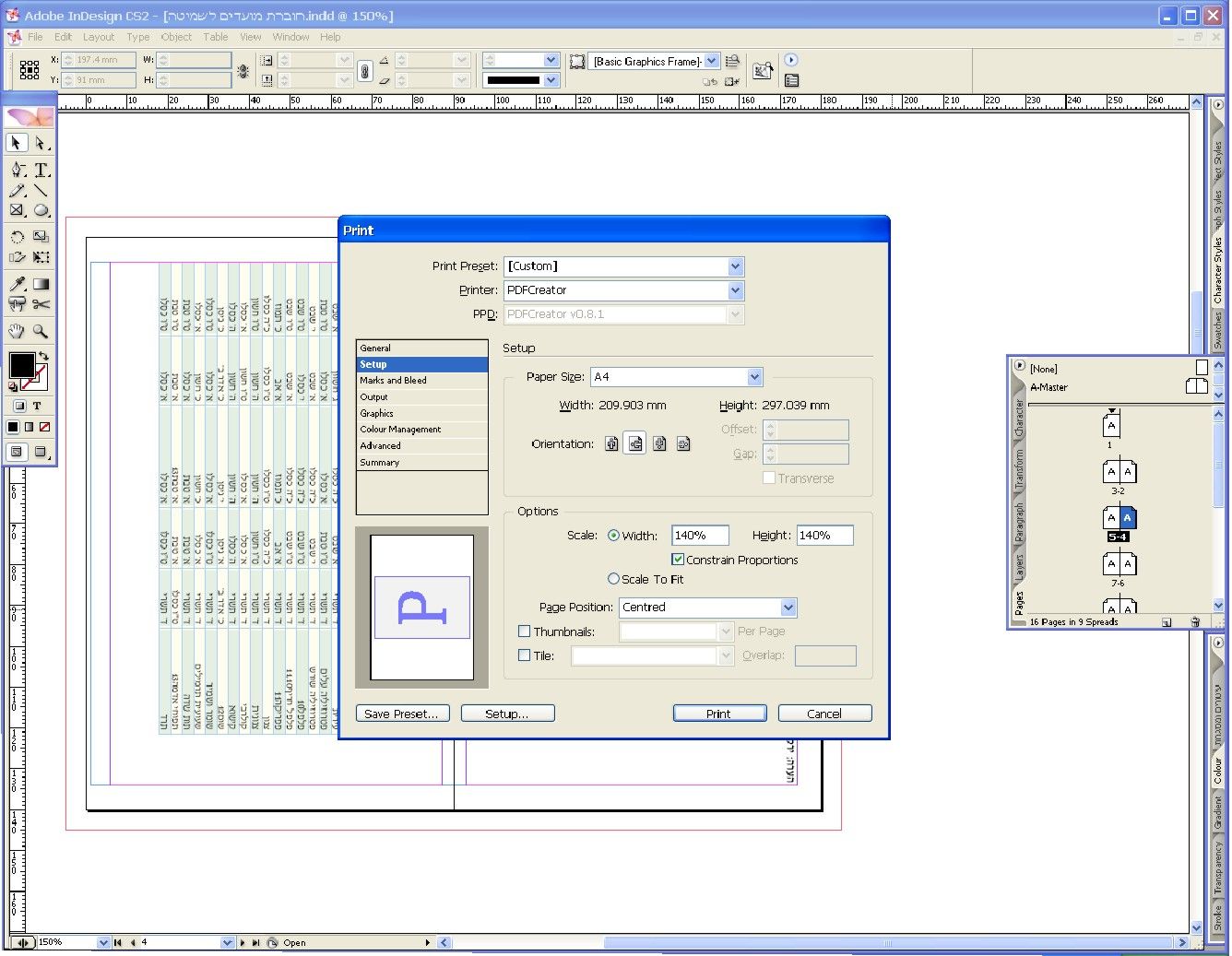Click the Print button
The height and width of the screenshot is (956, 1232).
[x=719, y=714]
